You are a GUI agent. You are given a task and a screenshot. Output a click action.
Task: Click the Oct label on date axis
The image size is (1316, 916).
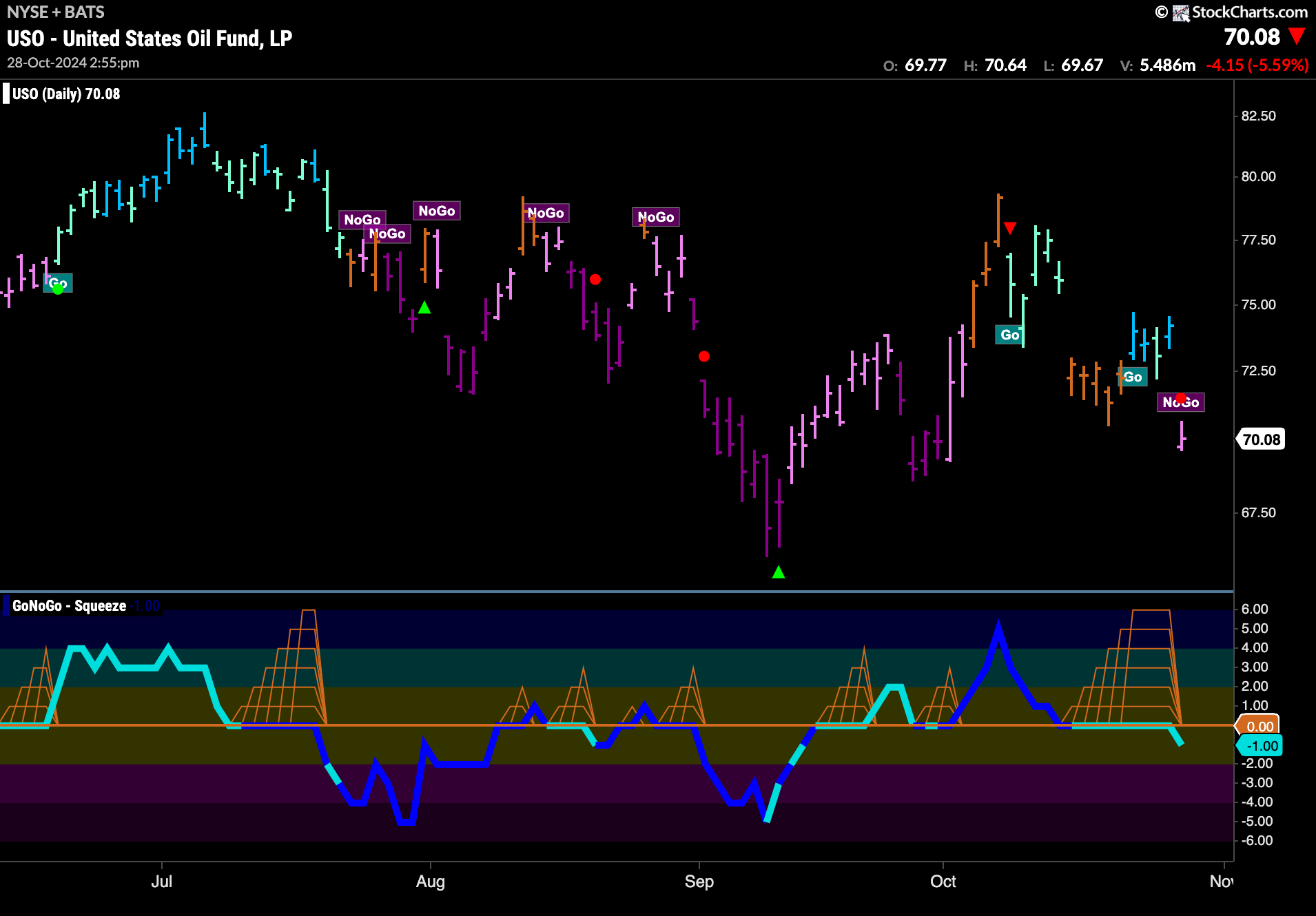click(943, 882)
